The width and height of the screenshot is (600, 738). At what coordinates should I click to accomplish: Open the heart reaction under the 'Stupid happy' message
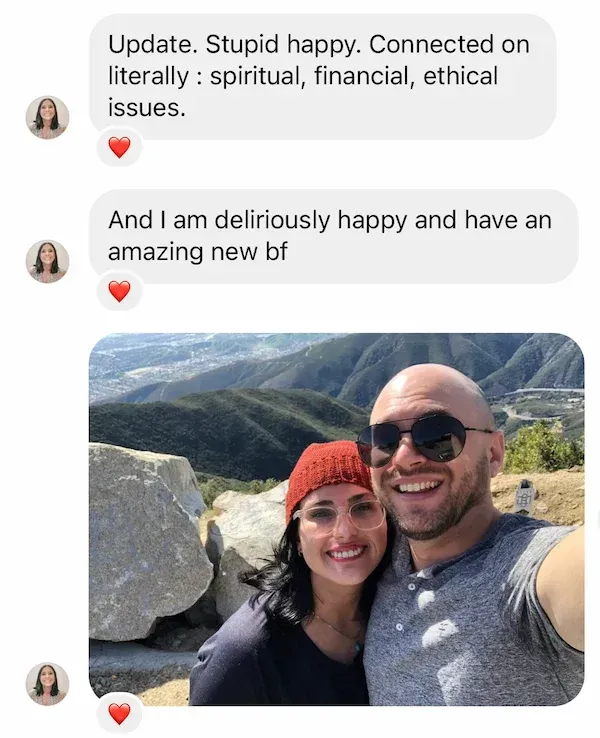click(120, 147)
